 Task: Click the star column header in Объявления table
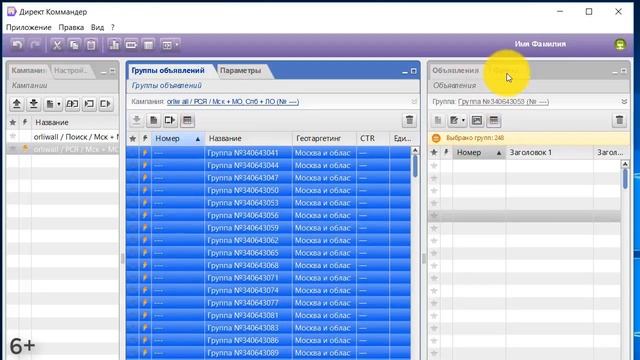(x=434, y=152)
